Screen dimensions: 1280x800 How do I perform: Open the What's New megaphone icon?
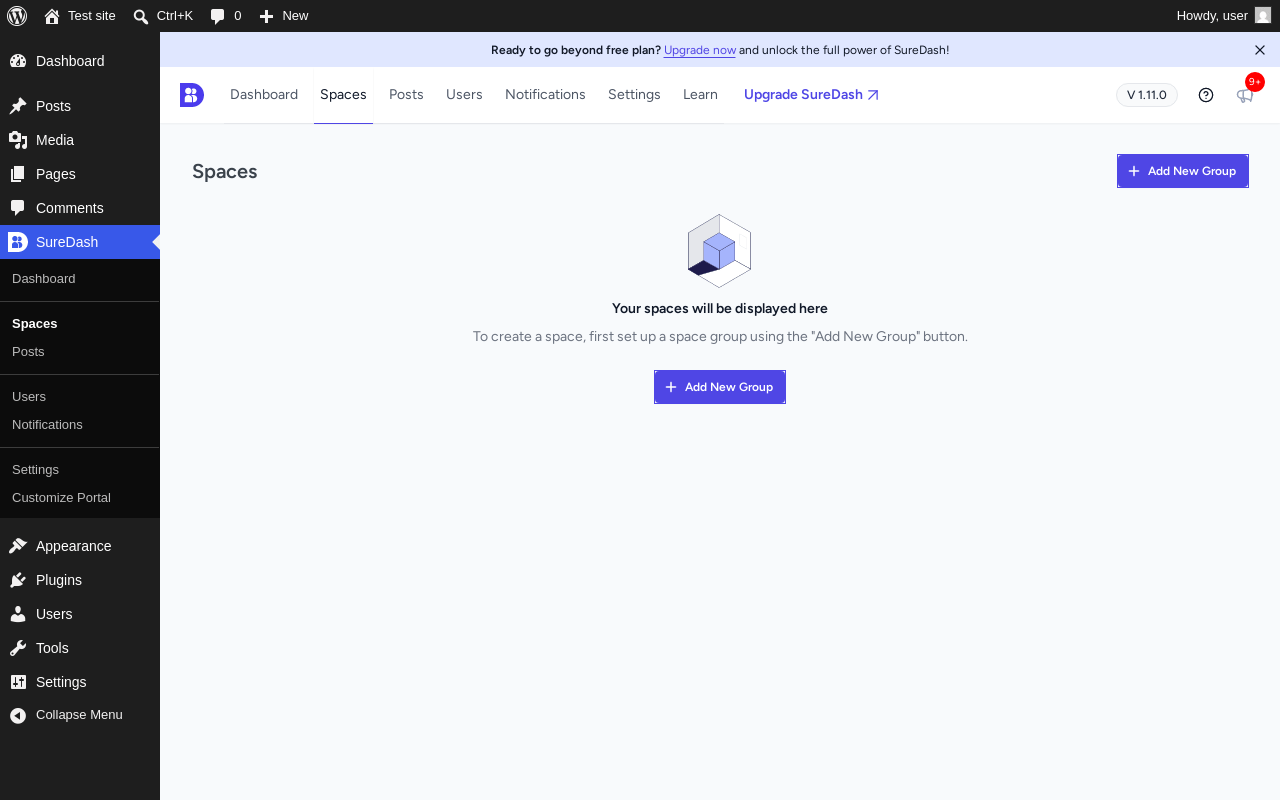(1244, 95)
